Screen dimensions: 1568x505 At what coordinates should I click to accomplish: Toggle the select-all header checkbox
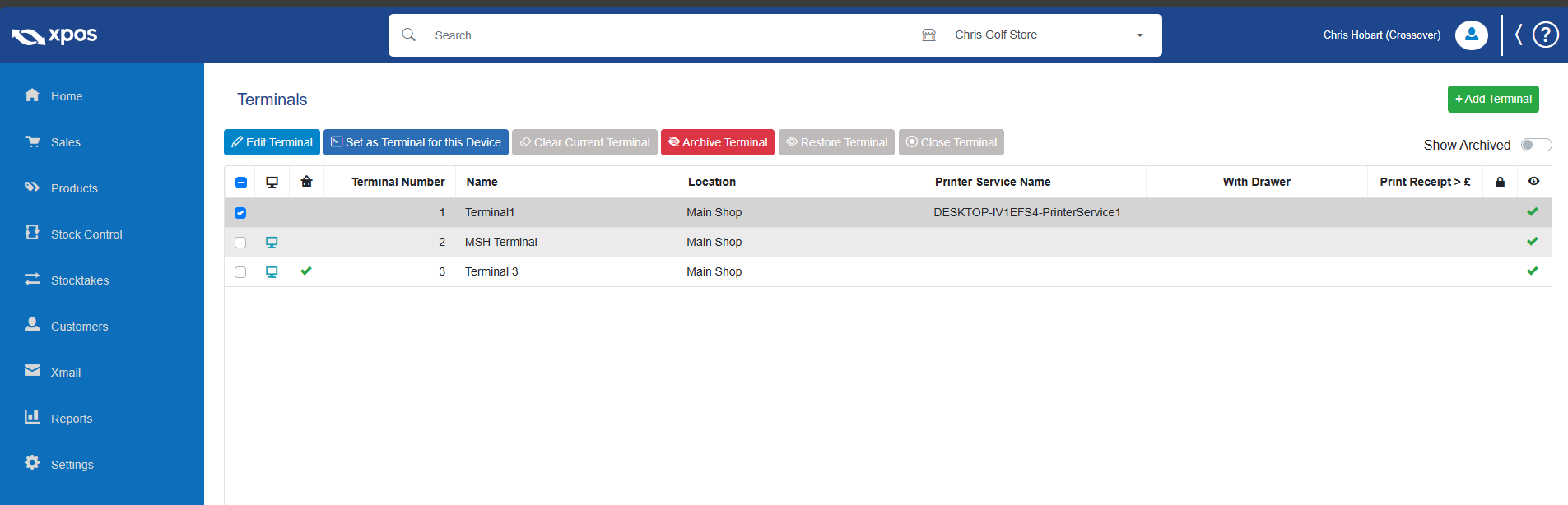click(241, 183)
